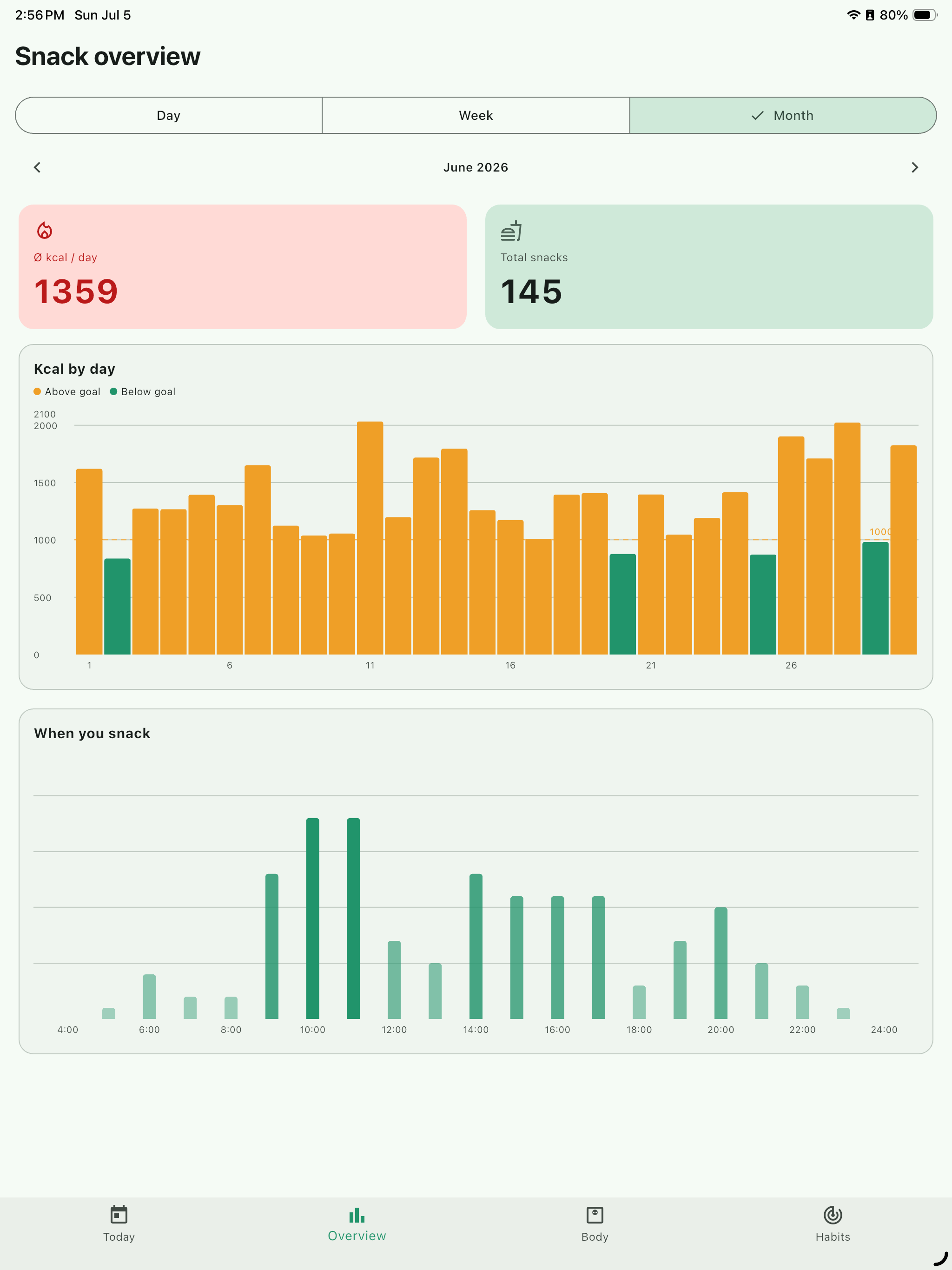Image resolution: width=952 pixels, height=1270 pixels.
Task: Tap the Below goal legend label
Action: click(x=148, y=391)
